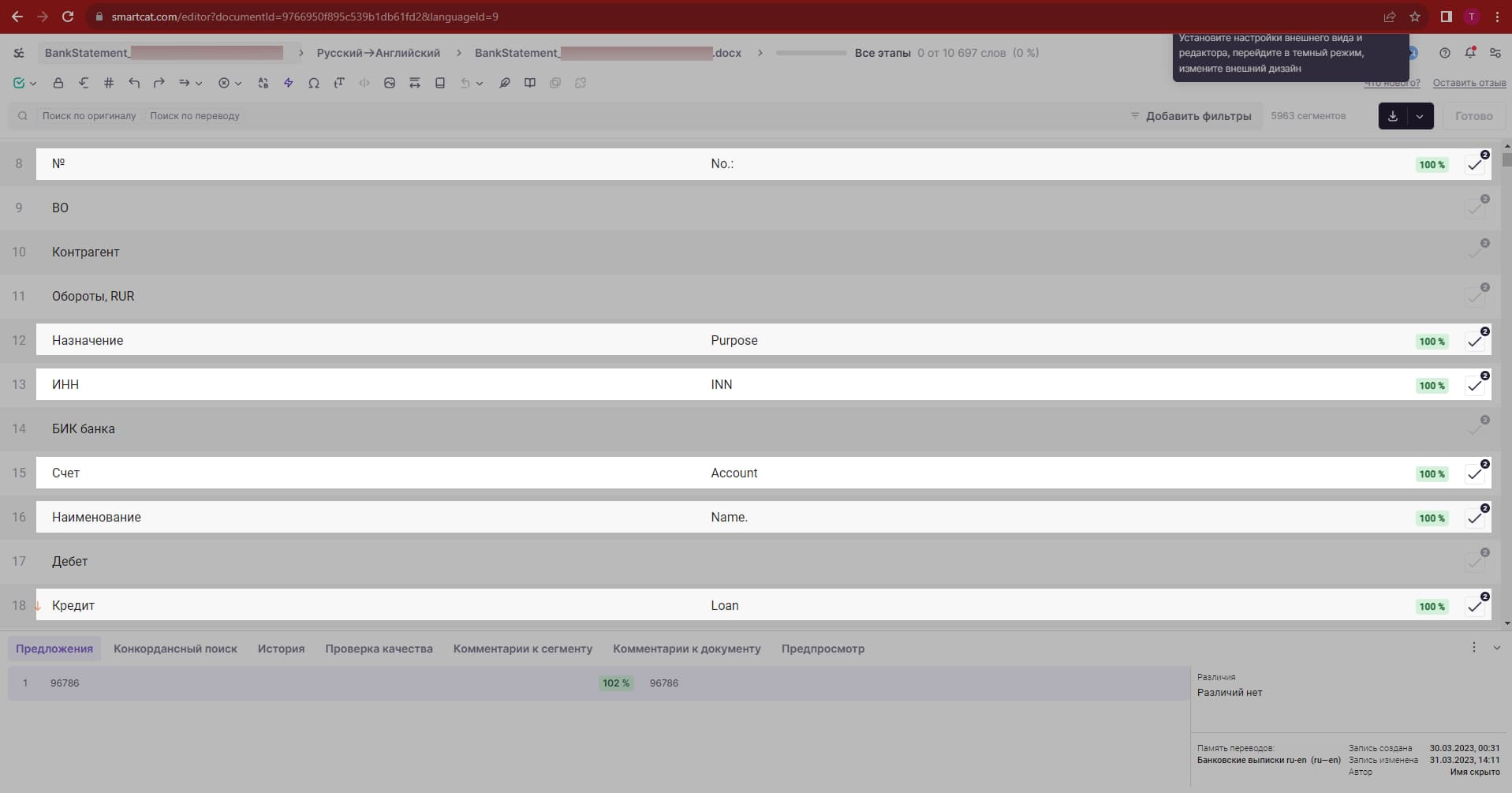Switch to История tab

click(281, 649)
